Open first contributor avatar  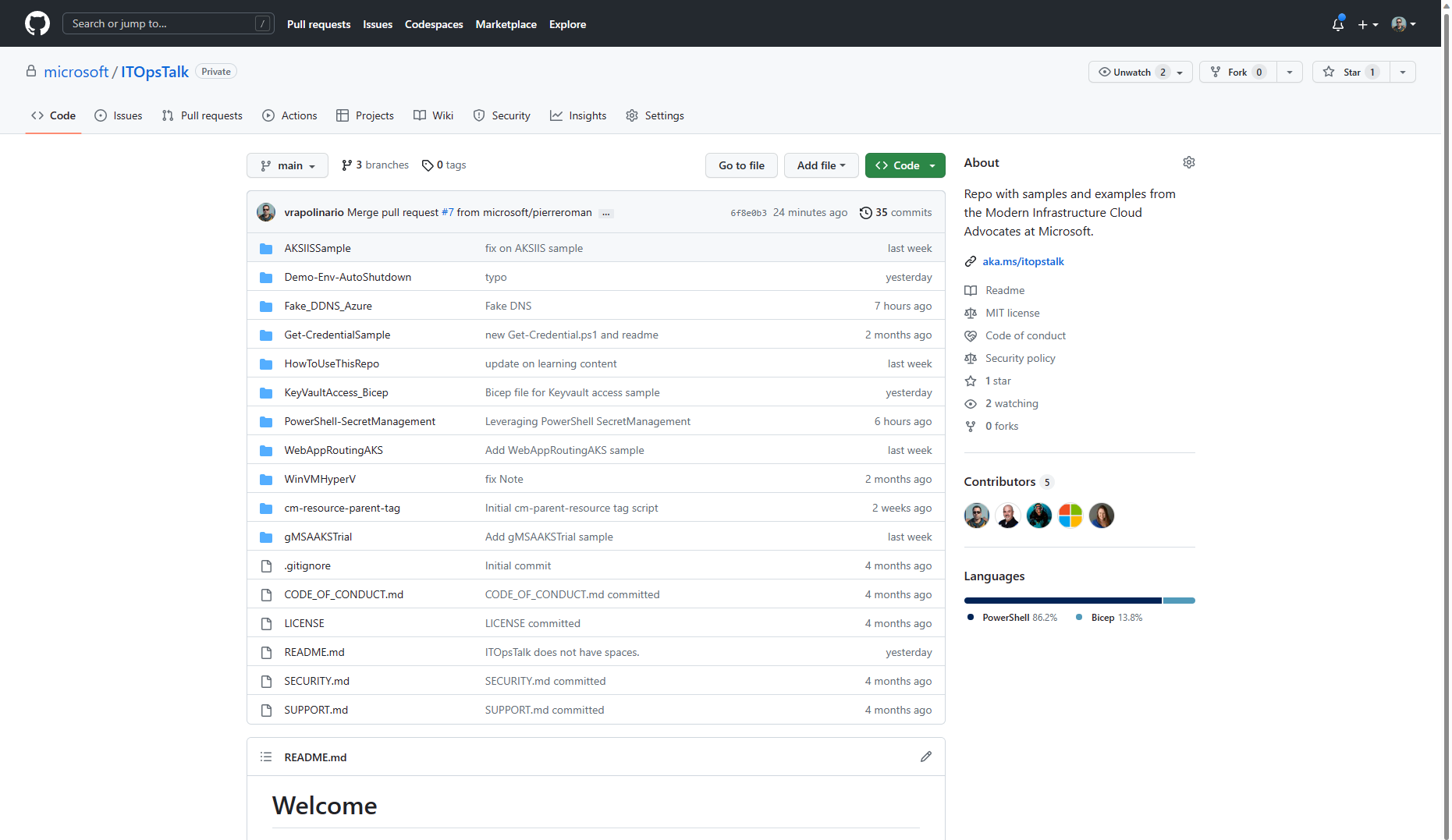[977, 516]
